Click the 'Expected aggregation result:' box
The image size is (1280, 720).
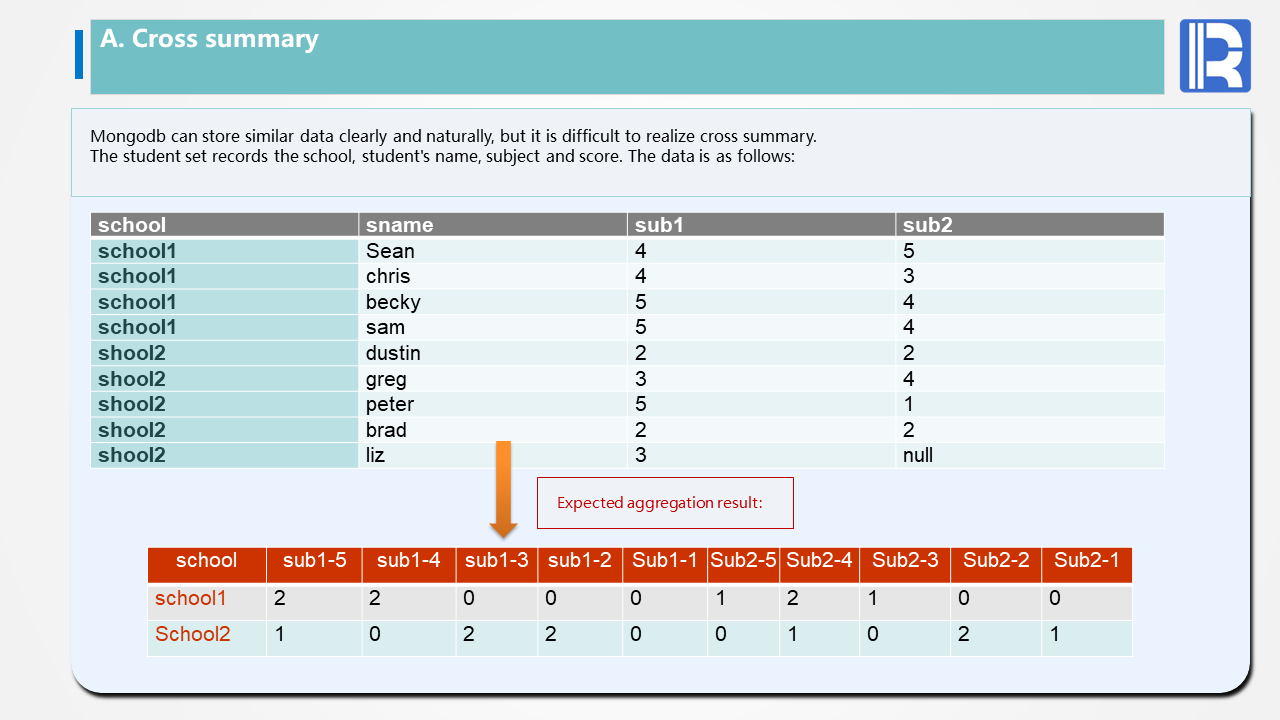(x=665, y=503)
